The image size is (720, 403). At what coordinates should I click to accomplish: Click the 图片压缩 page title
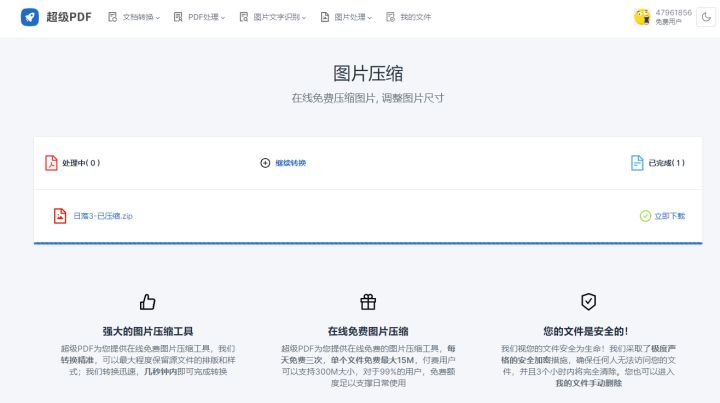point(368,73)
